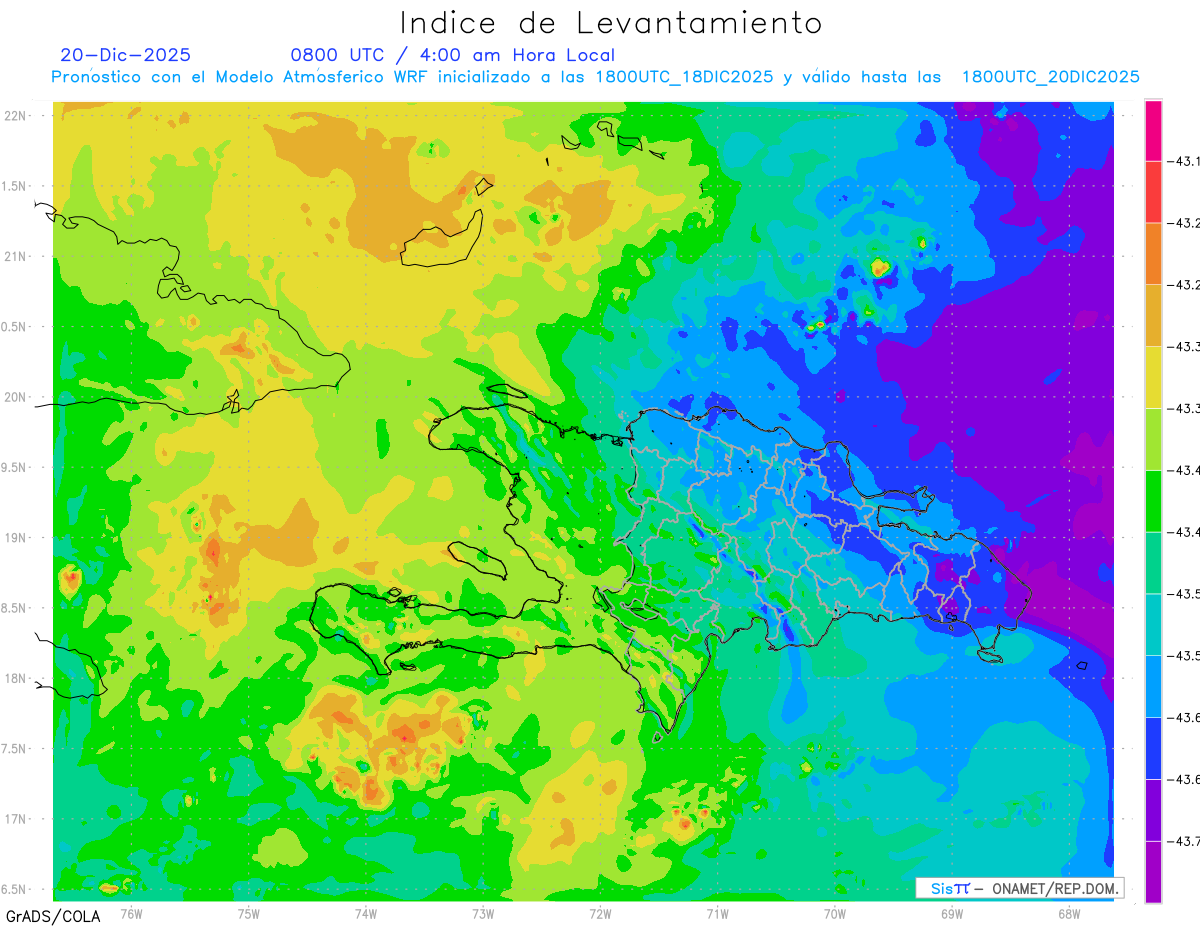The image size is (1200, 927).
Task: Click the title "Indice de Levantamiento"
Action: click(610, 23)
